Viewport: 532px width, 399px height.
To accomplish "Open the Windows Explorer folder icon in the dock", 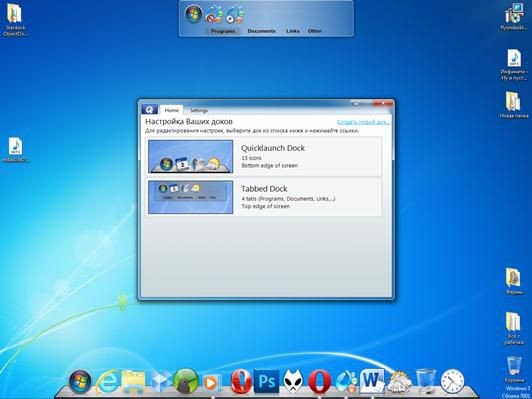I will [x=133, y=382].
